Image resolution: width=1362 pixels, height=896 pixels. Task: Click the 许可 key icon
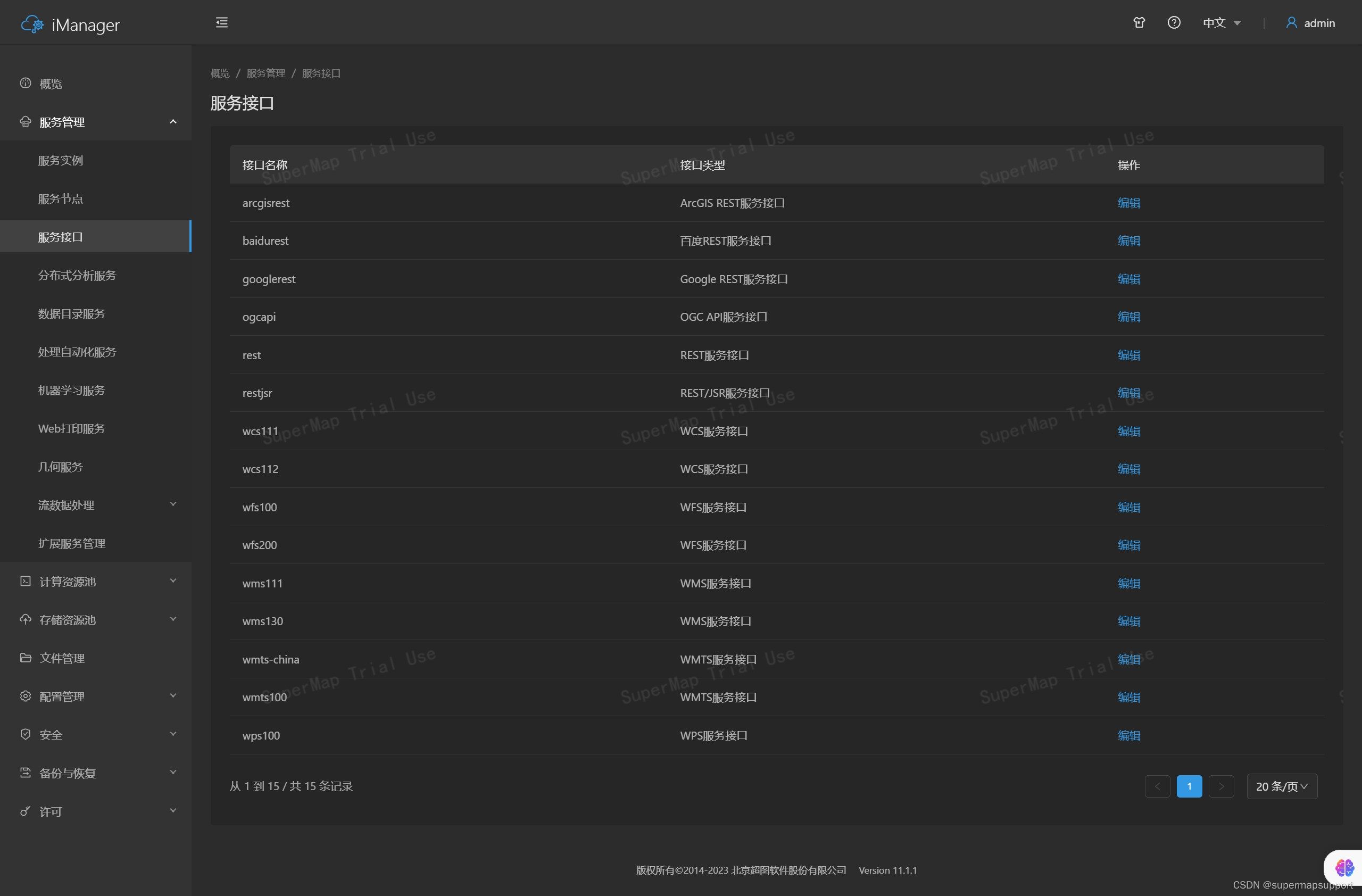pos(25,811)
